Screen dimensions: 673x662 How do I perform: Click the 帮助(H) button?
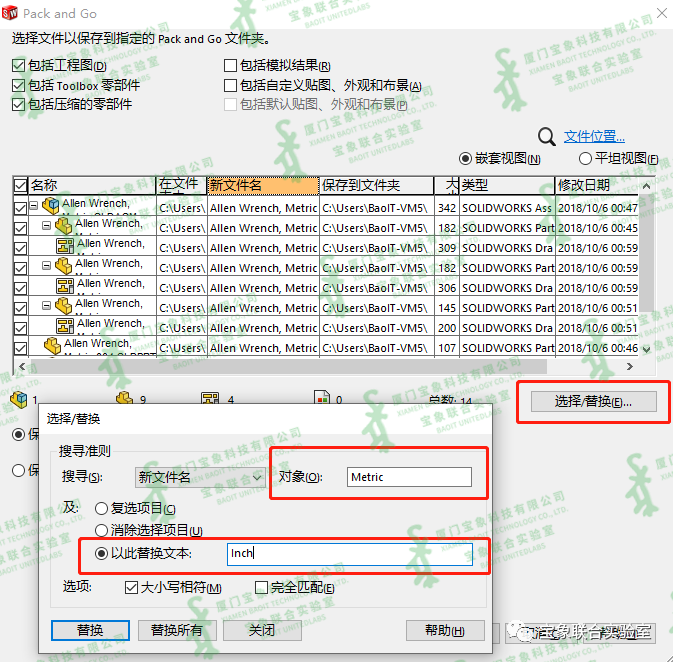[x=445, y=630]
